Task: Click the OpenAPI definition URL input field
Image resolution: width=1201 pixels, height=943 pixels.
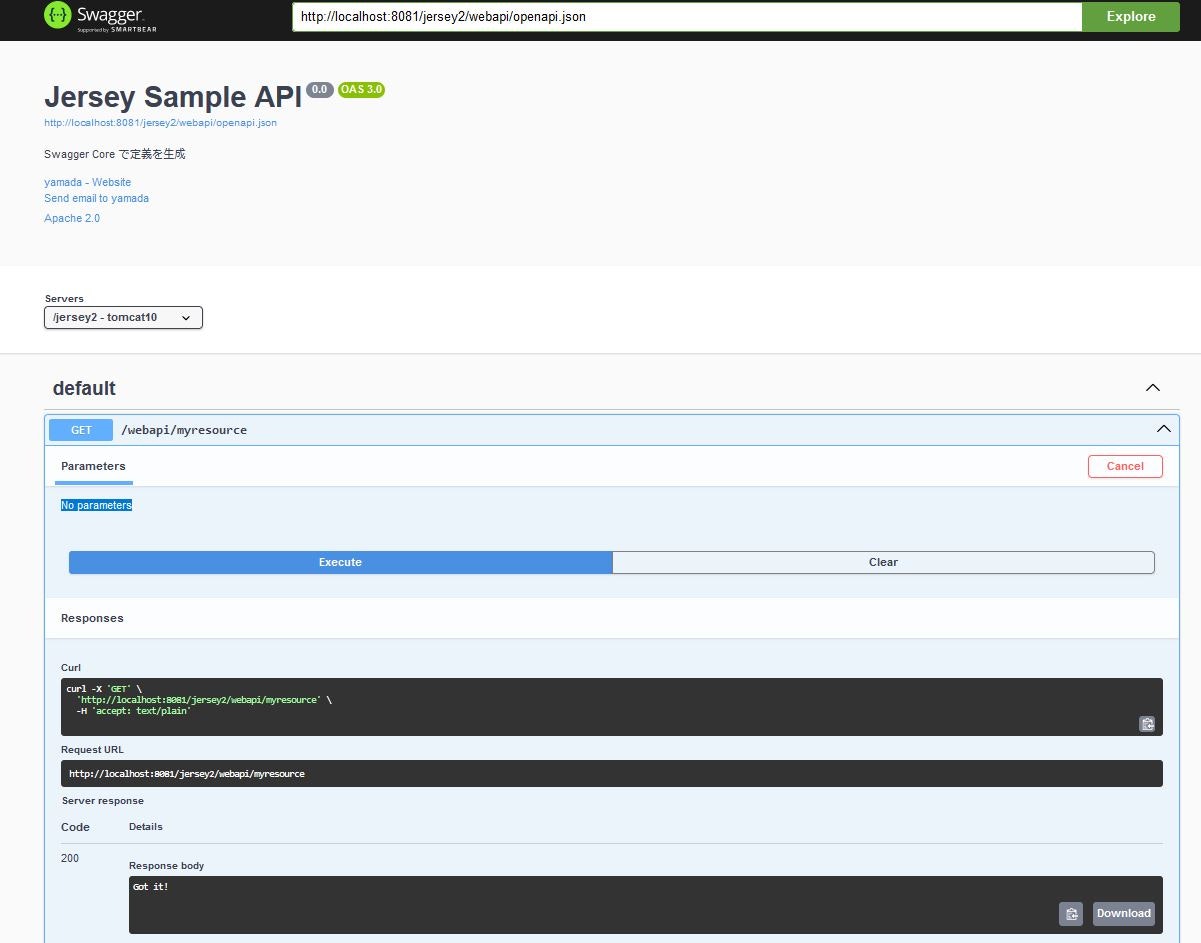Action: click(x=687, y=17)
